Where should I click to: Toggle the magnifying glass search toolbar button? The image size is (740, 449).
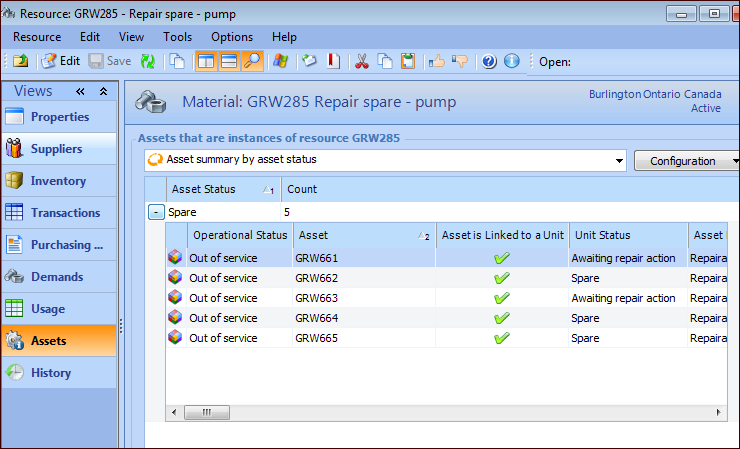click(x=252, y=61)
